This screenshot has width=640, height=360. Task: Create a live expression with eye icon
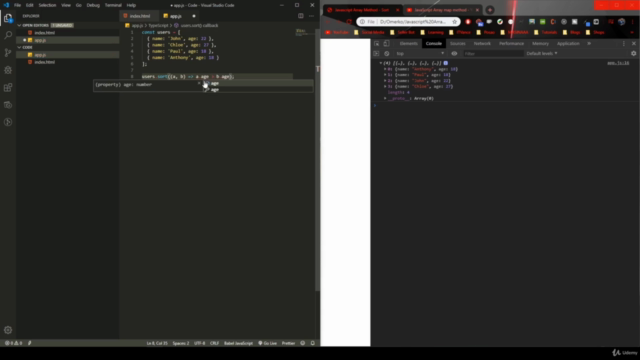(x=454, y=53)
